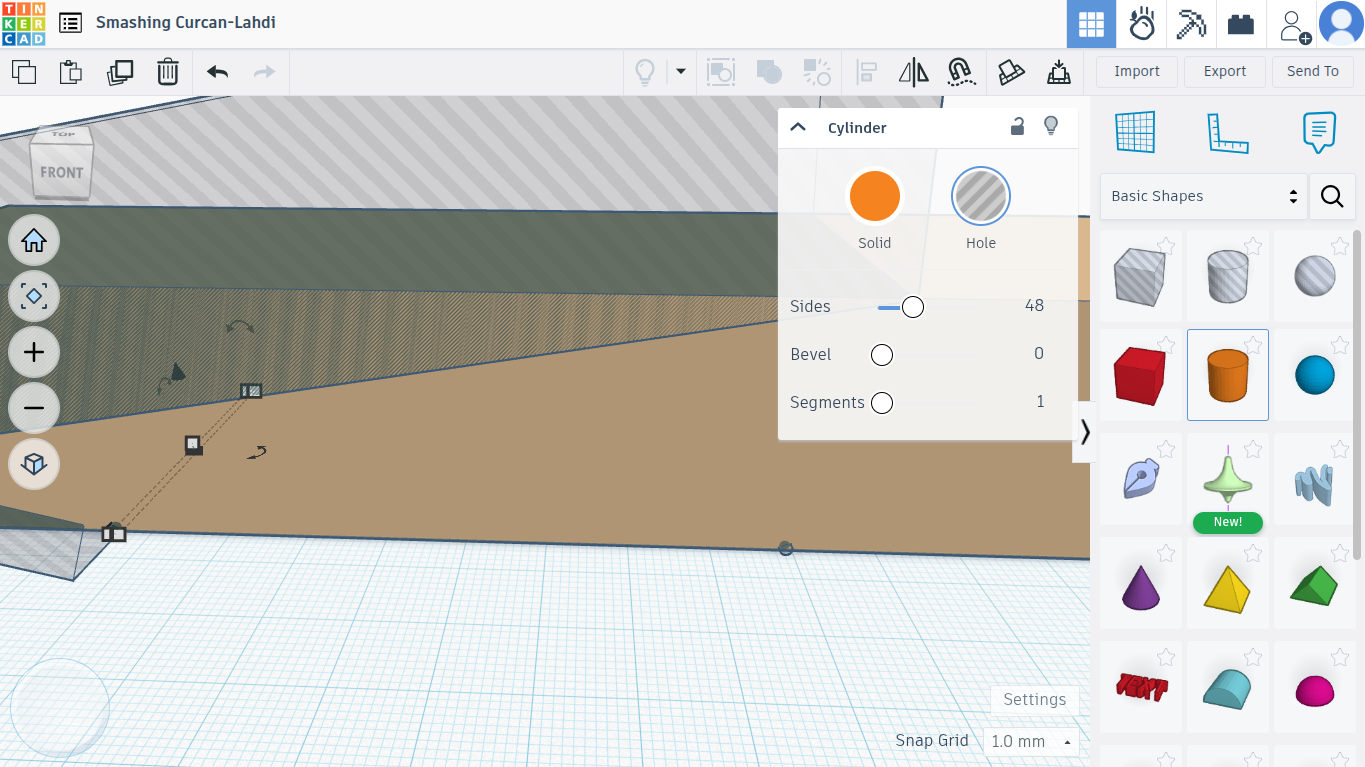Open the Basic Shapes dropdown
Image resolution: width=1365 pixels, height=767 pixels.
[1204, 196]
